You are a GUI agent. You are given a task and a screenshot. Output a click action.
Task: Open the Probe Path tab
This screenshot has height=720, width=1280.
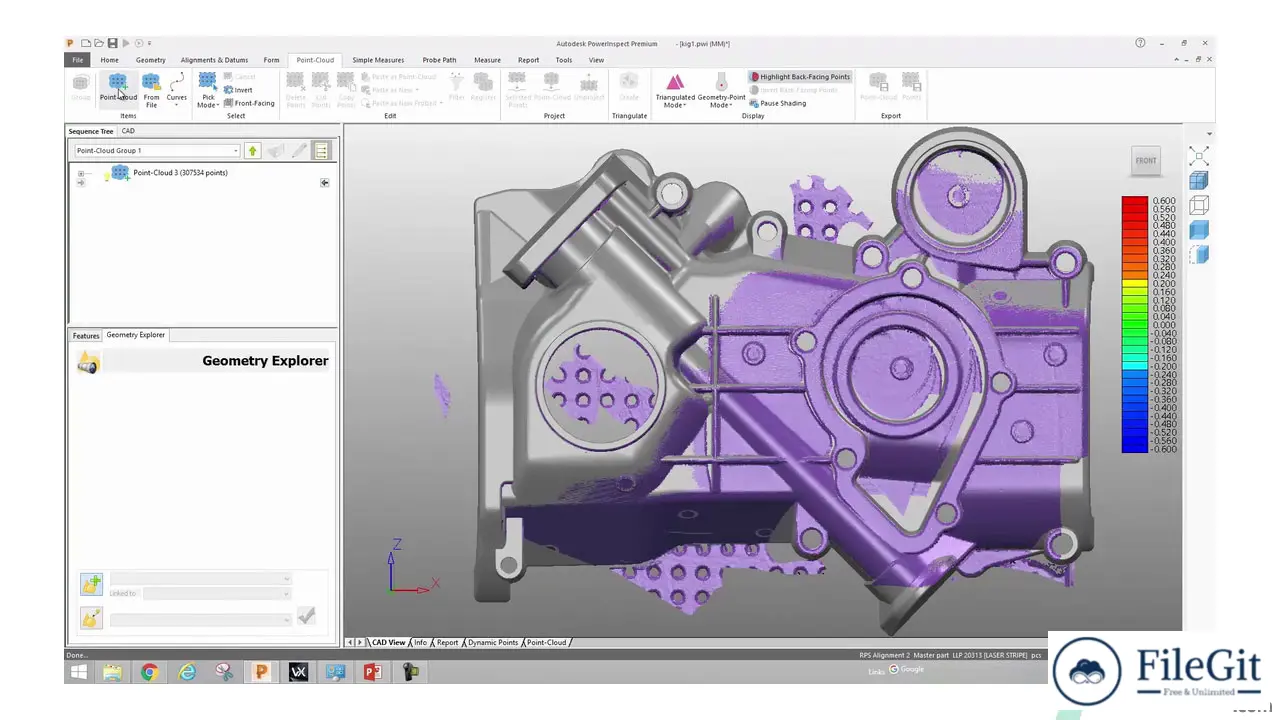tap(439, 60)
